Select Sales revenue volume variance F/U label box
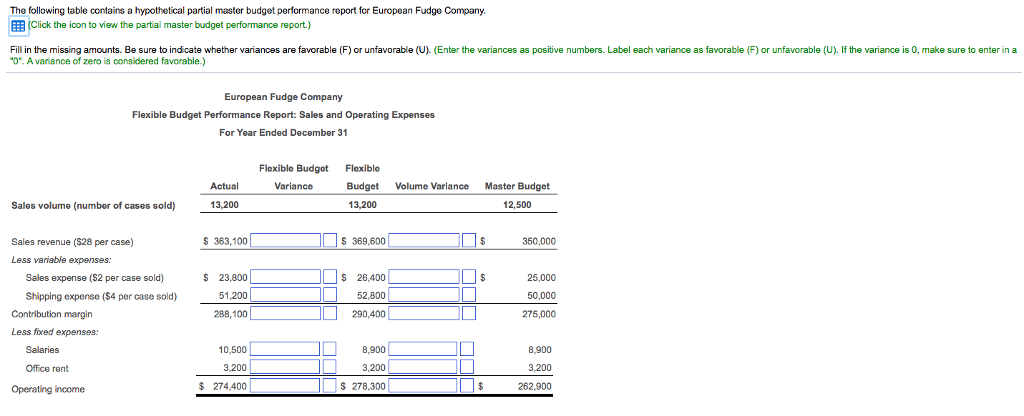1024x416 pixels. (x=469, y=242)
